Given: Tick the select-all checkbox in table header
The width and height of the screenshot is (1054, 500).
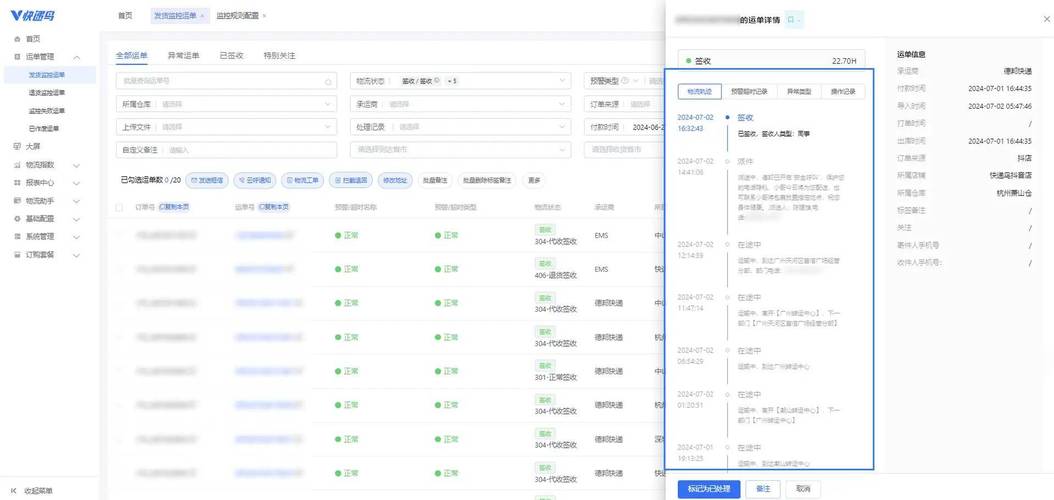Looking at the screenshot, I should [119, 208].
